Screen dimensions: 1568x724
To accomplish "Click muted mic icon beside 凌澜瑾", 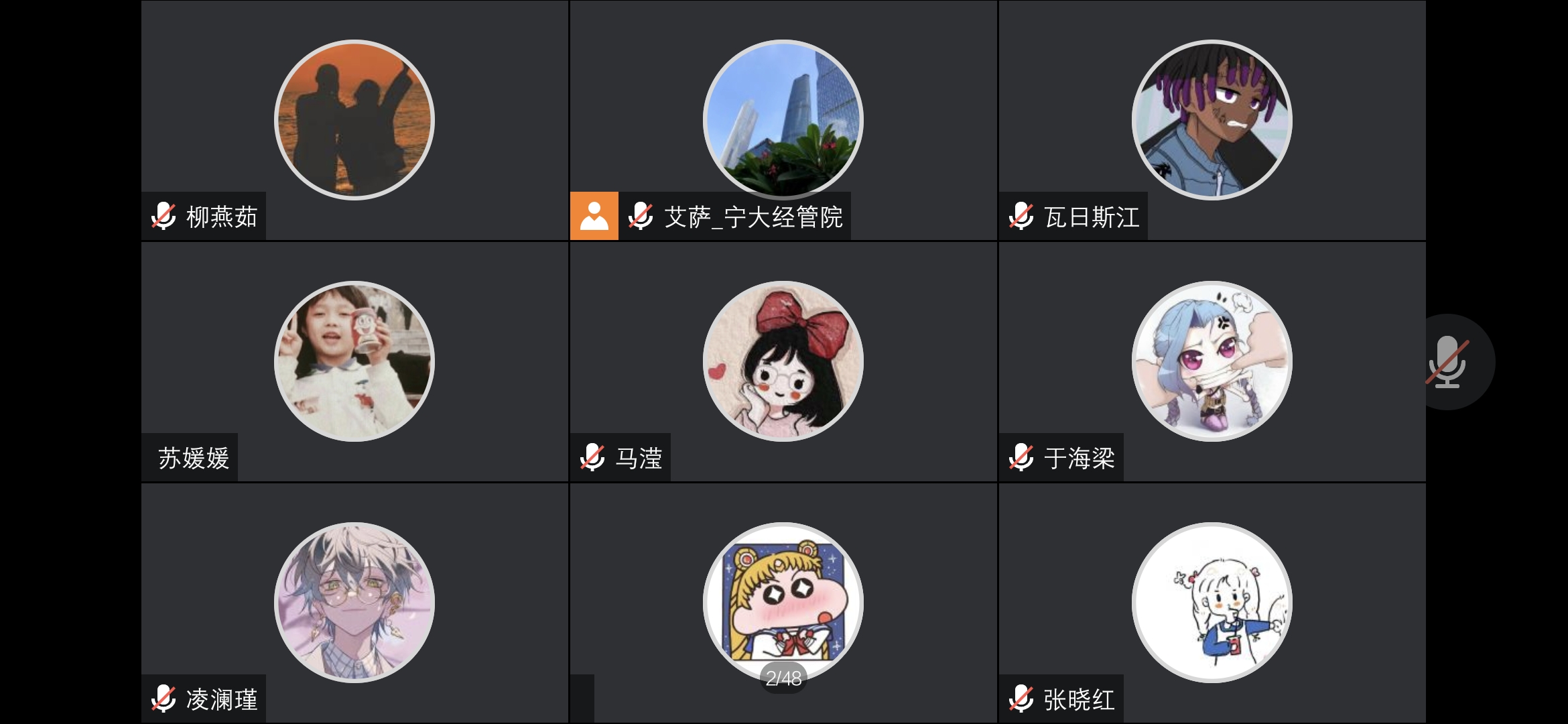I will pos(164,699).
